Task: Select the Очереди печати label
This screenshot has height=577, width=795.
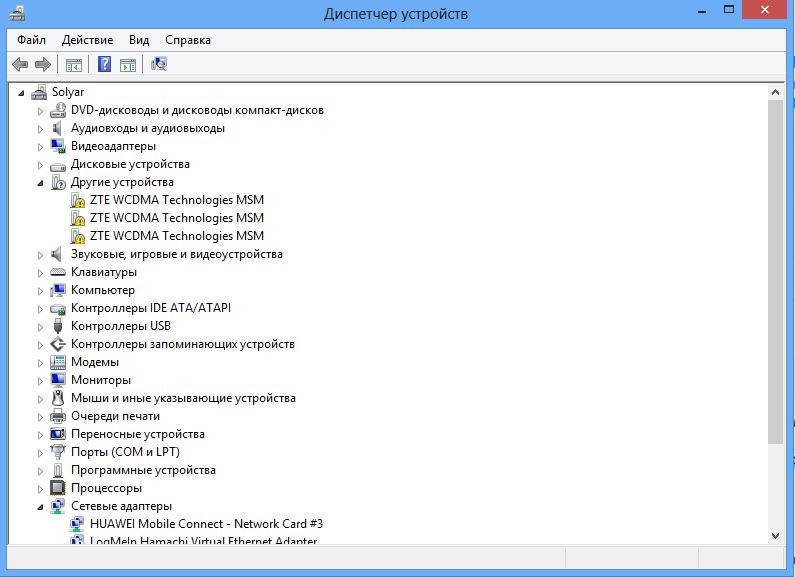Action: point(116,416)
